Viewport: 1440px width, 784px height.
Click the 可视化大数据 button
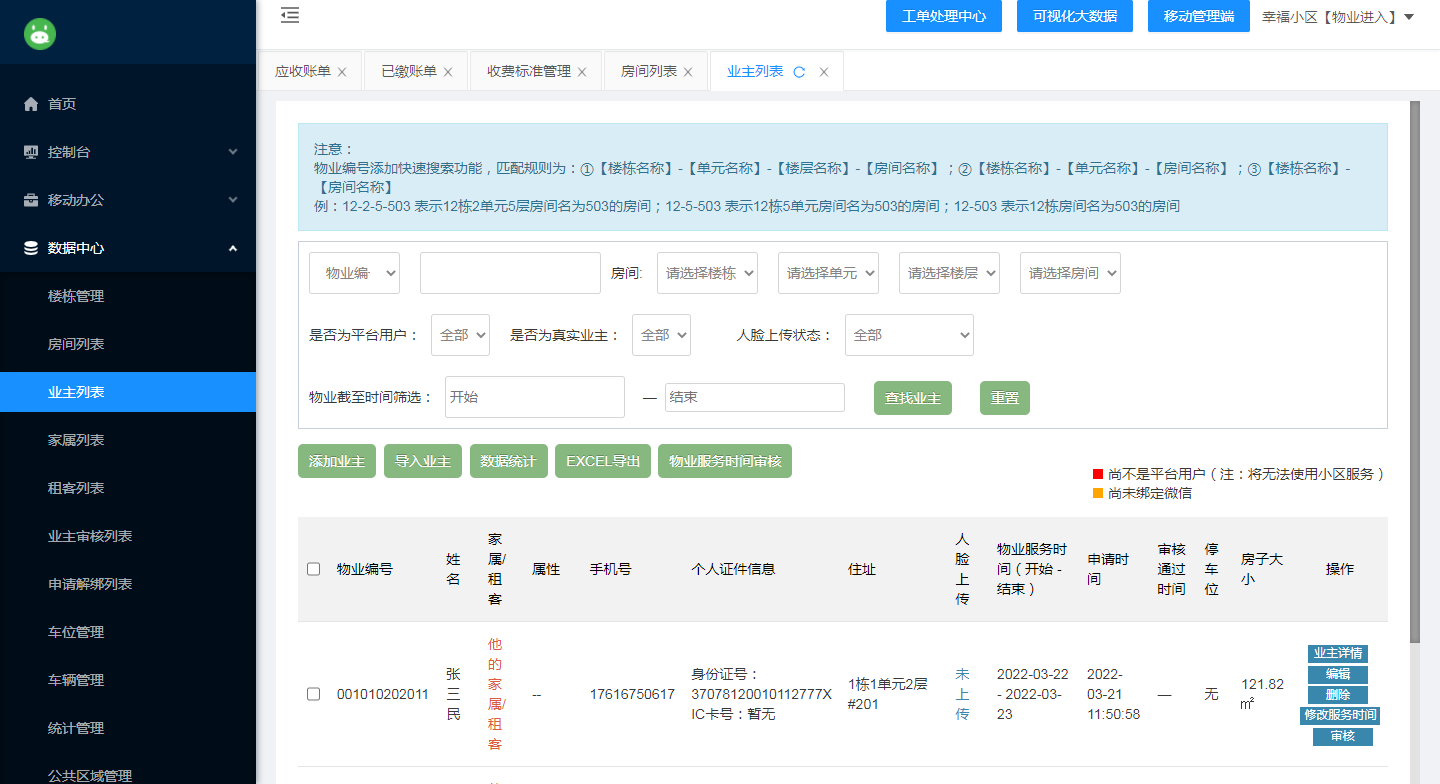tap(1075, 16)
